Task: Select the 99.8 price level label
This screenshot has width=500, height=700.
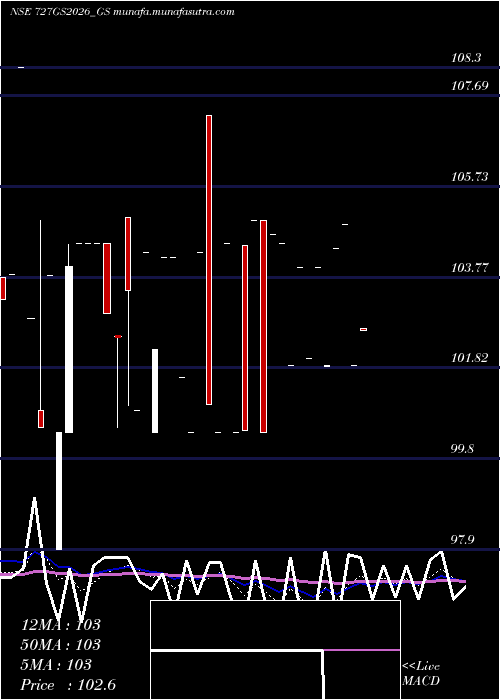Action: 462,449
